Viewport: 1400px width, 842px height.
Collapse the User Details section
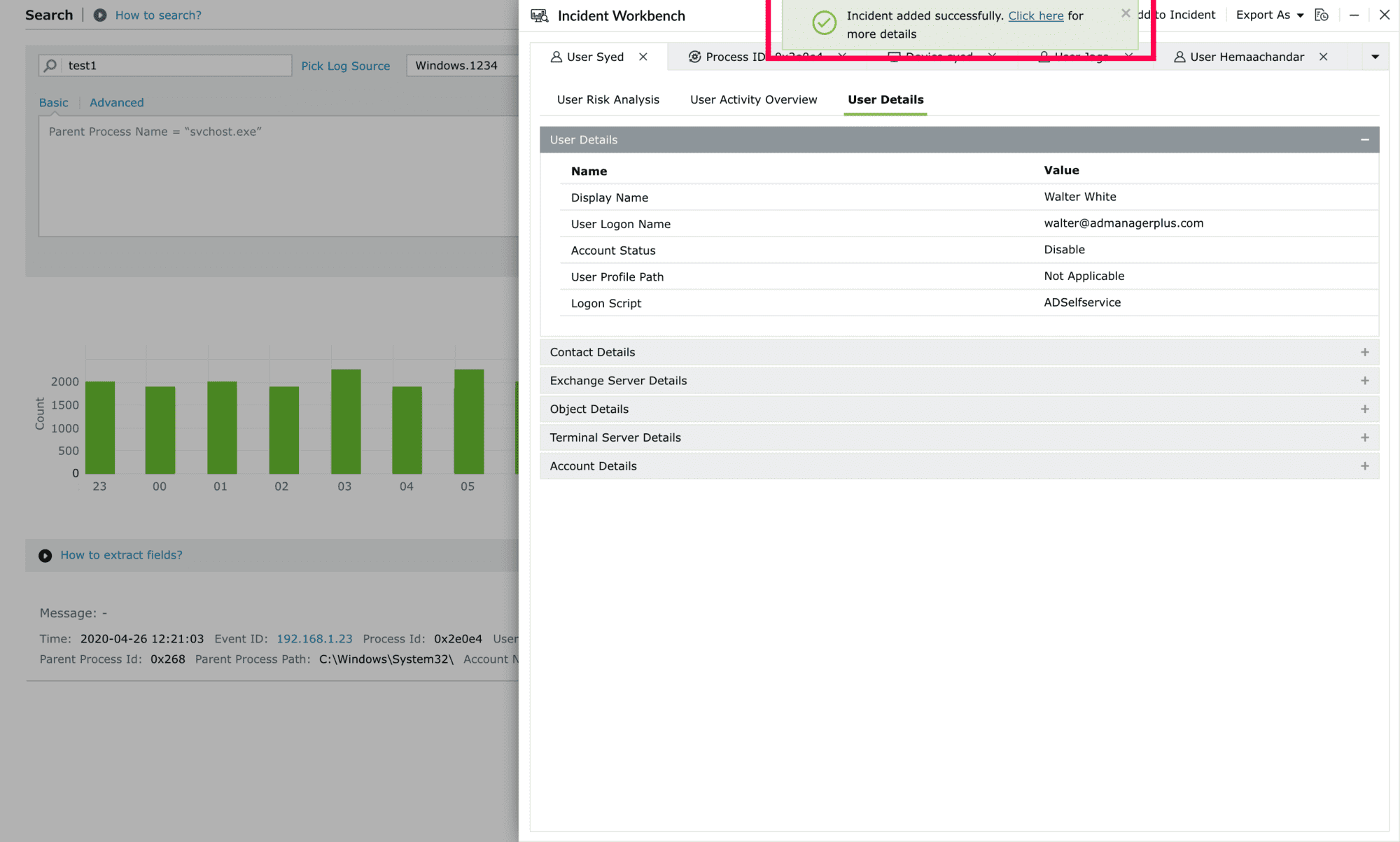click(1364, 140)
